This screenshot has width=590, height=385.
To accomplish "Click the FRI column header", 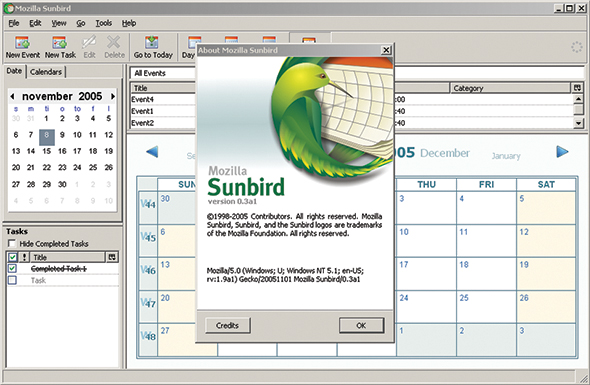I will coord(487,184).
